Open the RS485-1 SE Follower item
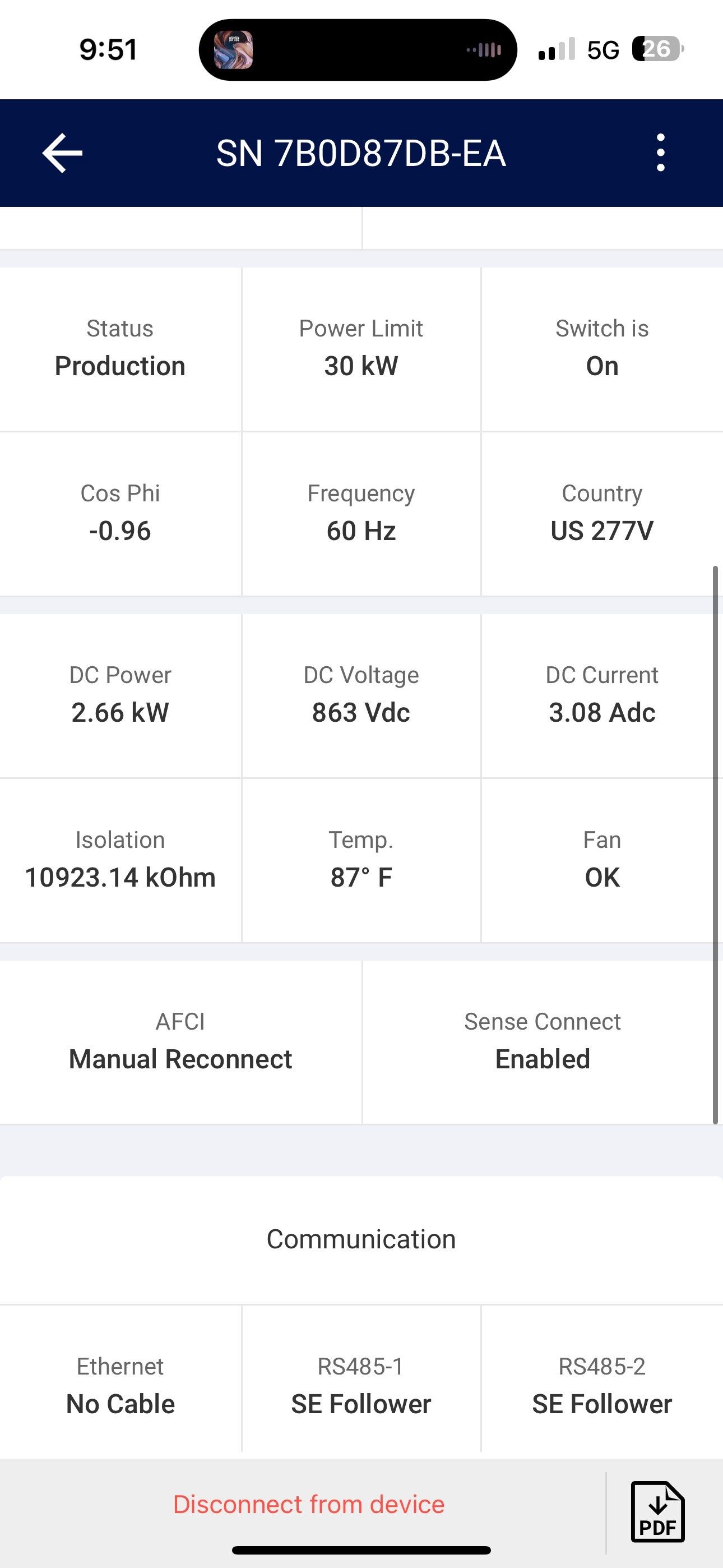This screenshot has width=723, height=1568. [x=361, y=1386]
